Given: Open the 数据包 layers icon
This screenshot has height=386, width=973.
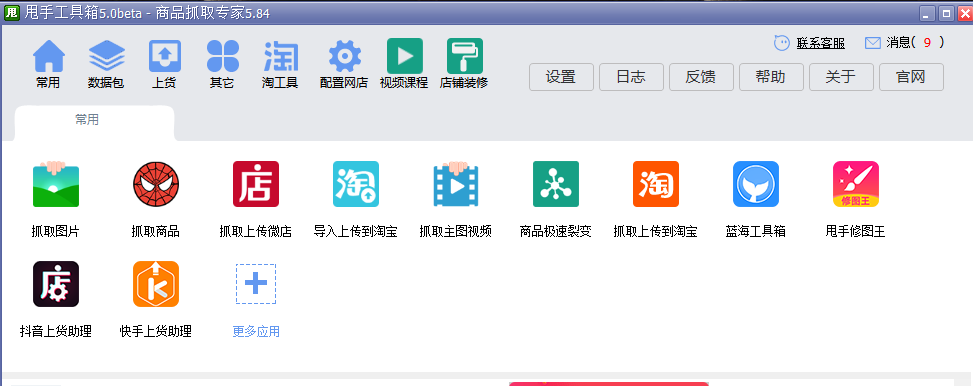Looking at the screenshot, I should [107, 56].
